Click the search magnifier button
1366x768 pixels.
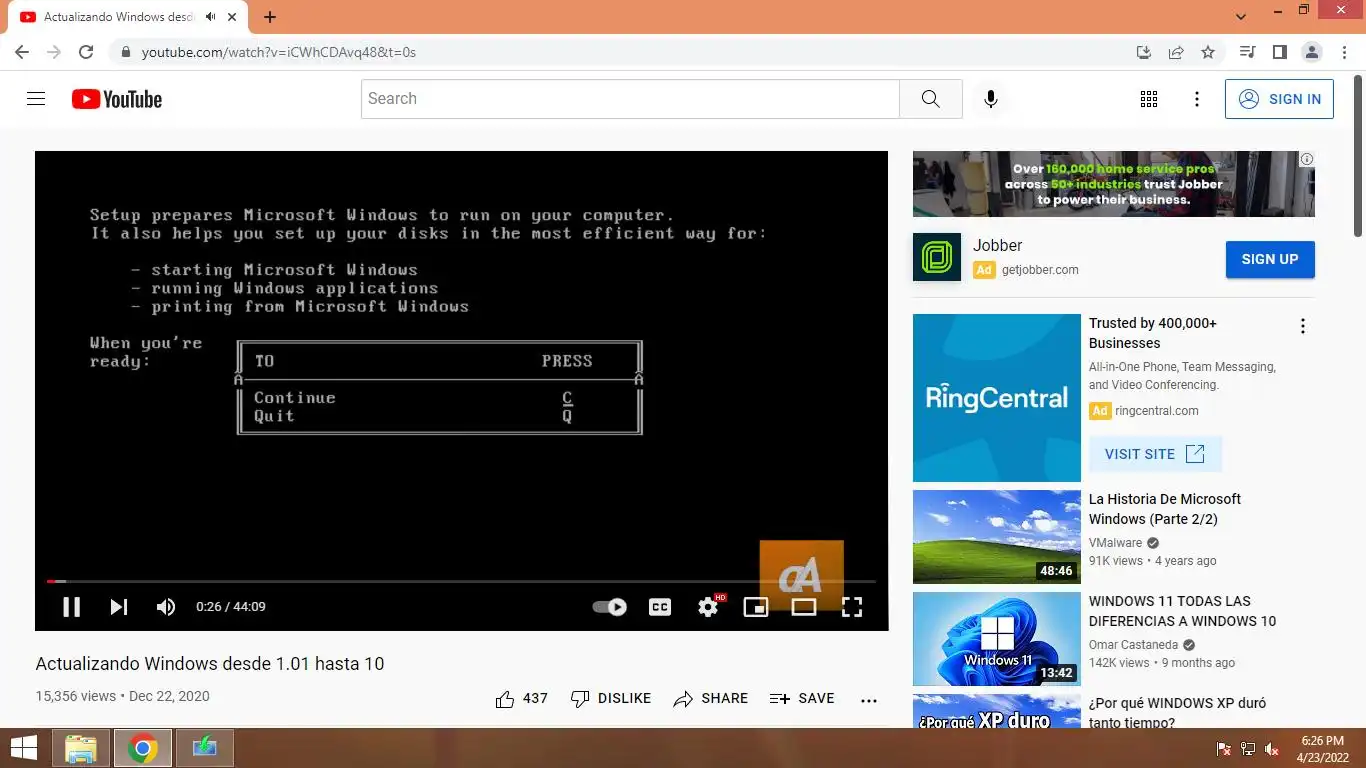pos(930,99)
